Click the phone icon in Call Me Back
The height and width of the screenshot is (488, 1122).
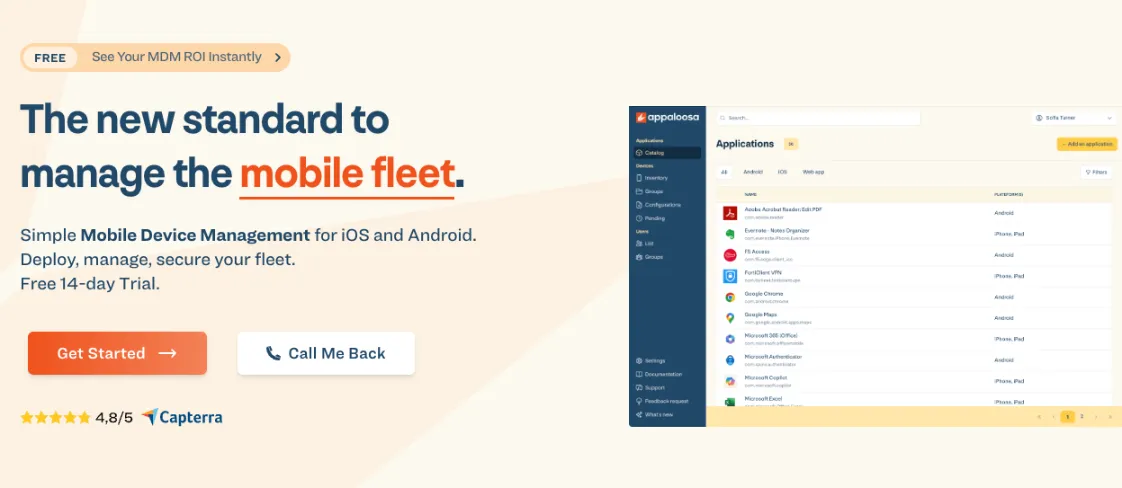(273, 353)
